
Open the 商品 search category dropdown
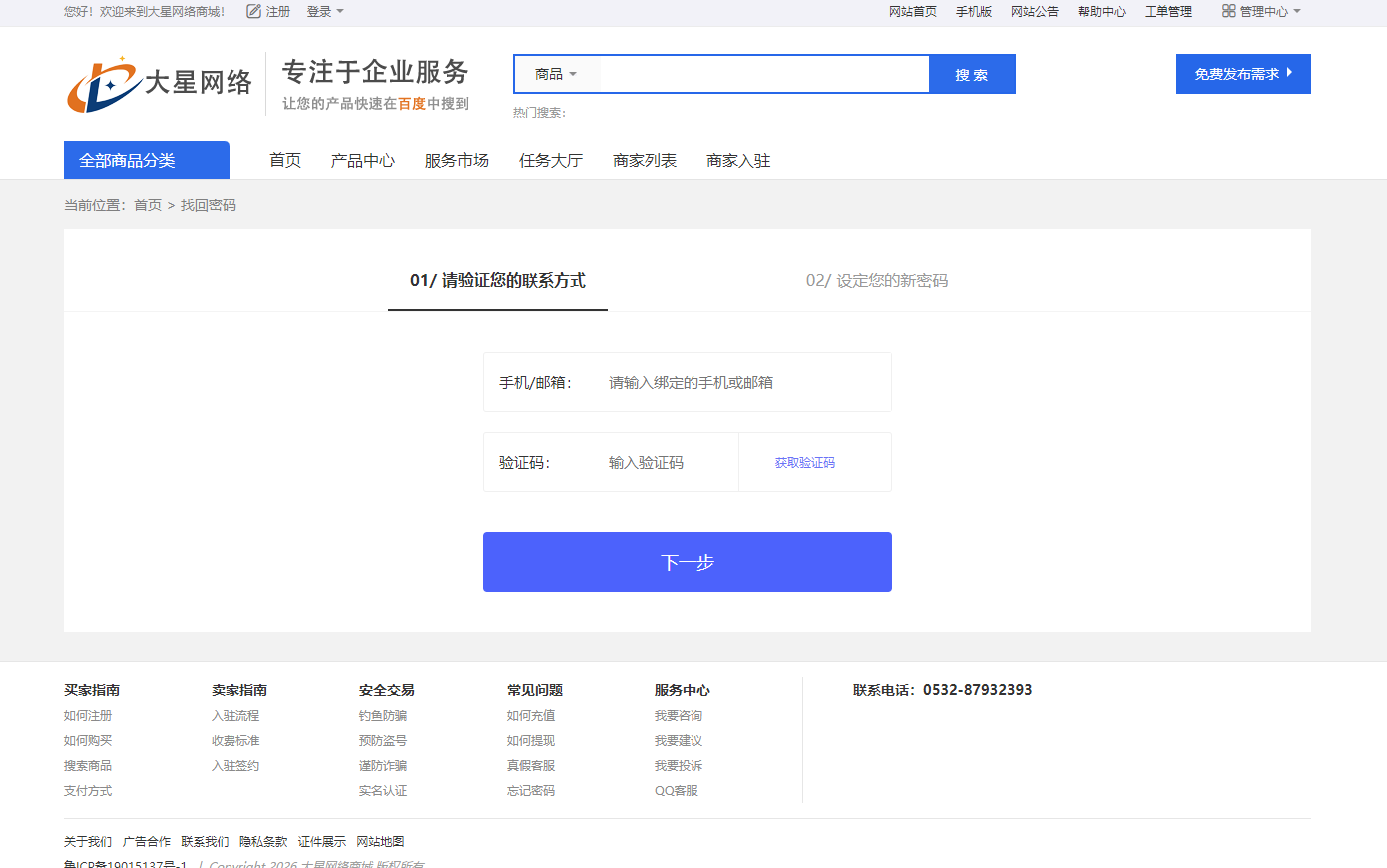[x=556, y=74]
